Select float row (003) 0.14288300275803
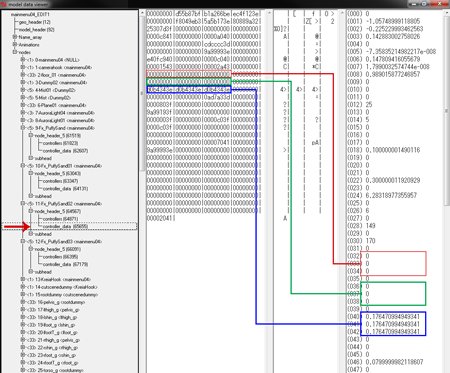Viewport: 450px width, 373px height. [x=384, y=36]
